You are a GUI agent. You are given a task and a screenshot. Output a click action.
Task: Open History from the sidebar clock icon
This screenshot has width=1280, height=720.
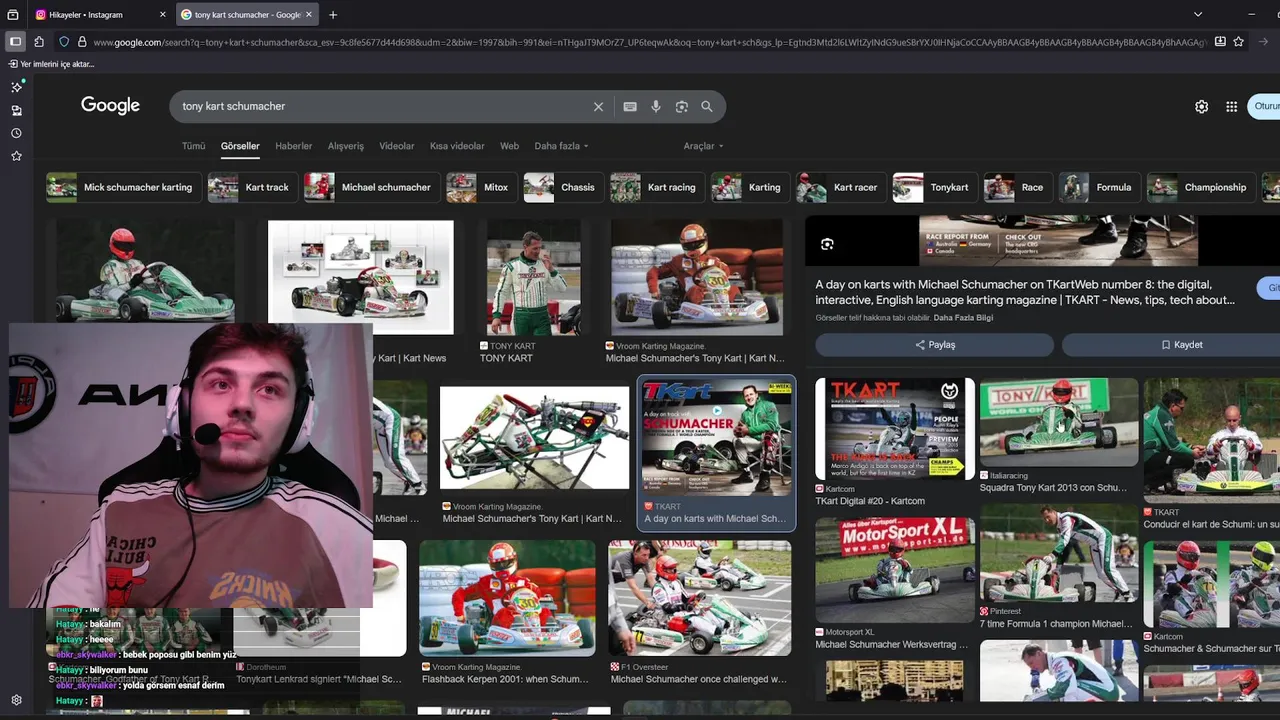16,133
